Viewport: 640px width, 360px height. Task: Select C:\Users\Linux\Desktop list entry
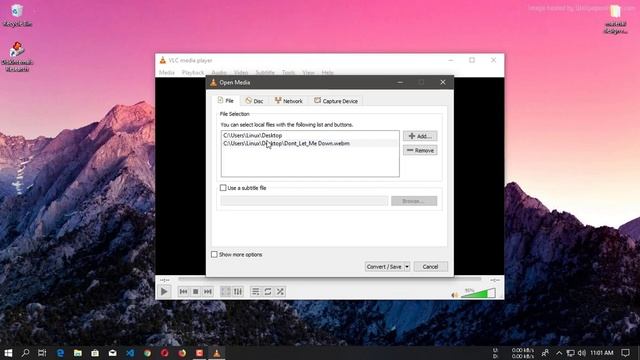(x=309, y=135)
